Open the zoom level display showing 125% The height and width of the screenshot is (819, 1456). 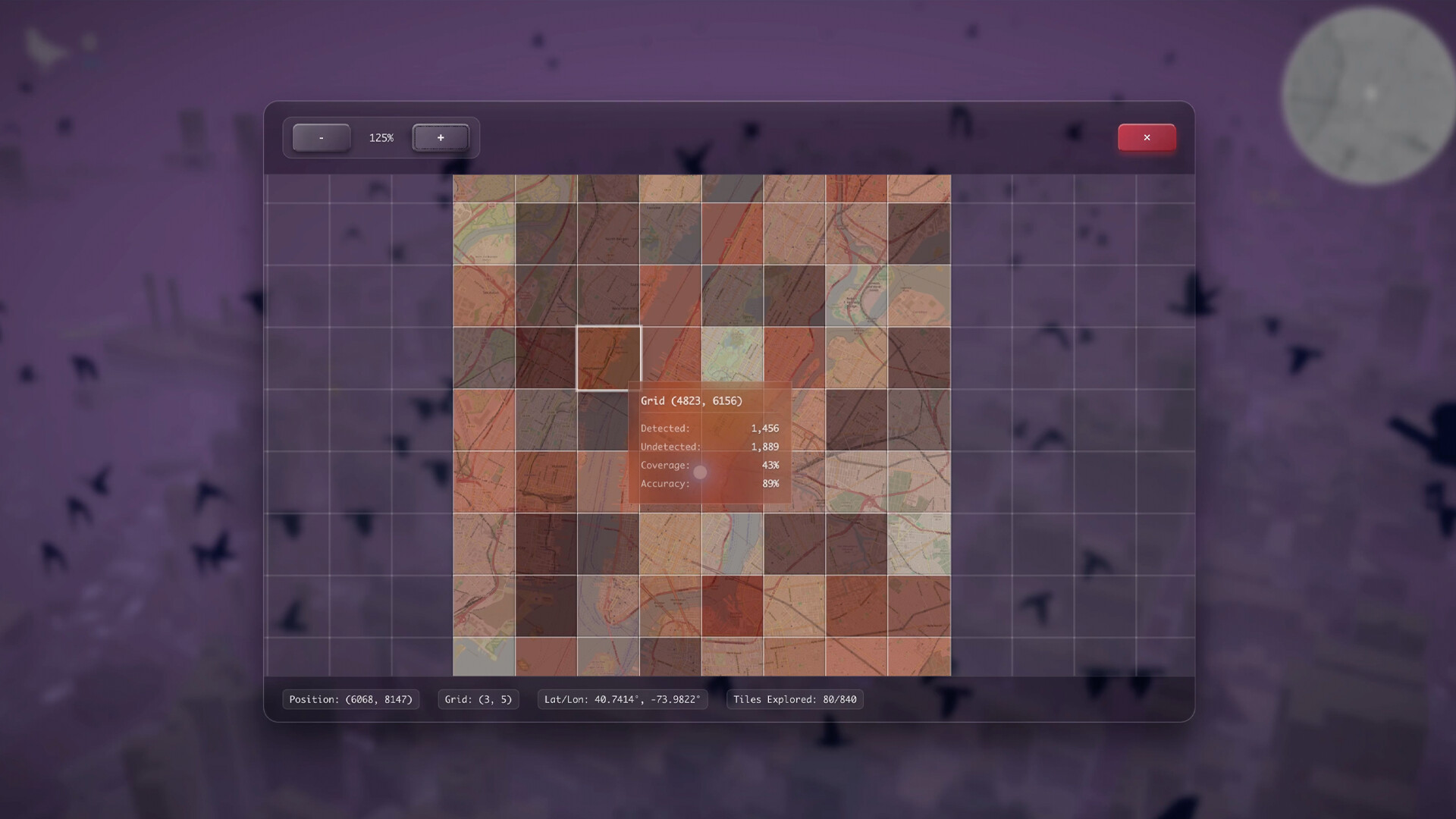tap(380, 137)
